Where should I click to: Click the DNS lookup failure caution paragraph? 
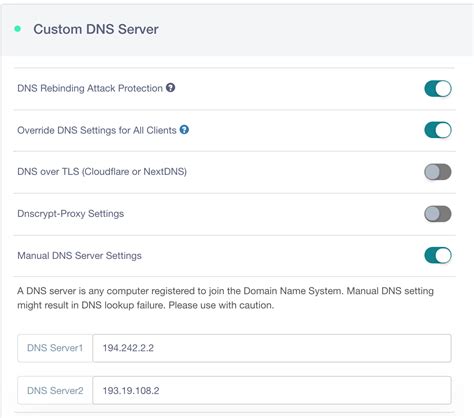coord(225,298)
